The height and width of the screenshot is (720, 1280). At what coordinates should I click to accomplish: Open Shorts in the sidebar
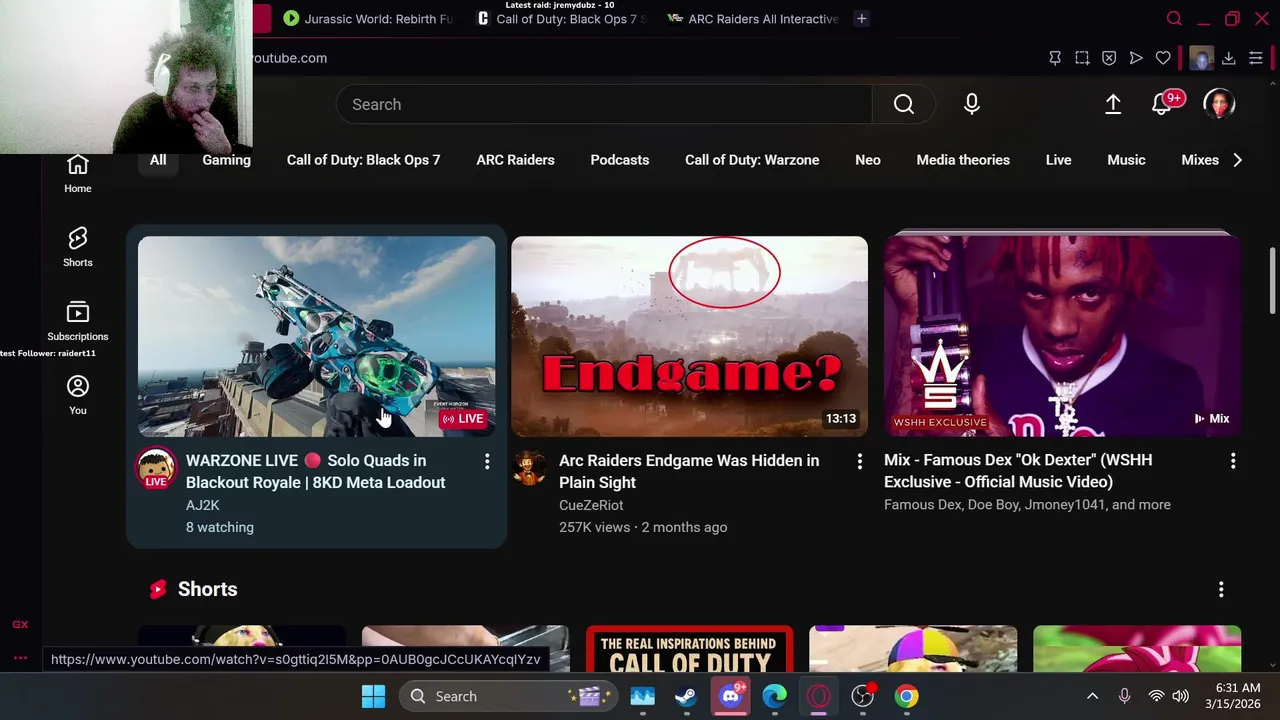[78, 247]
